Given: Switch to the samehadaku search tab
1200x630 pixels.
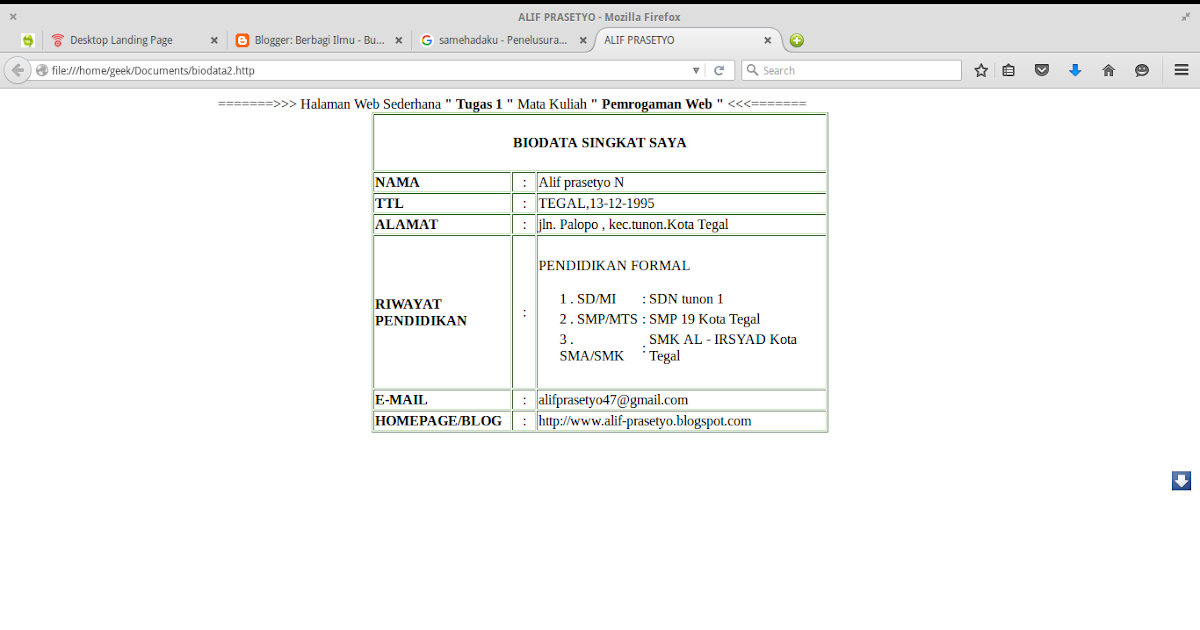Looking at the screenshot, I should click(500, 40).
